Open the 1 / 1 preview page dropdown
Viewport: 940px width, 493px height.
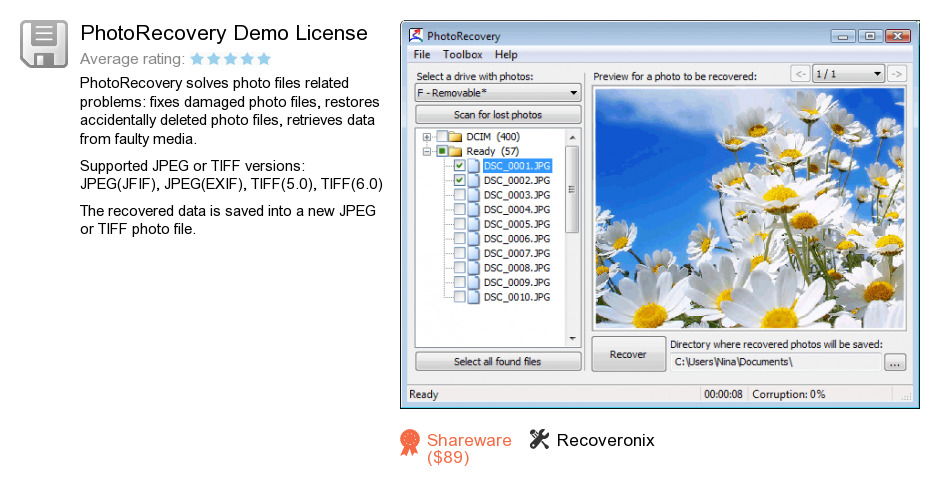(x=848, y=74)
